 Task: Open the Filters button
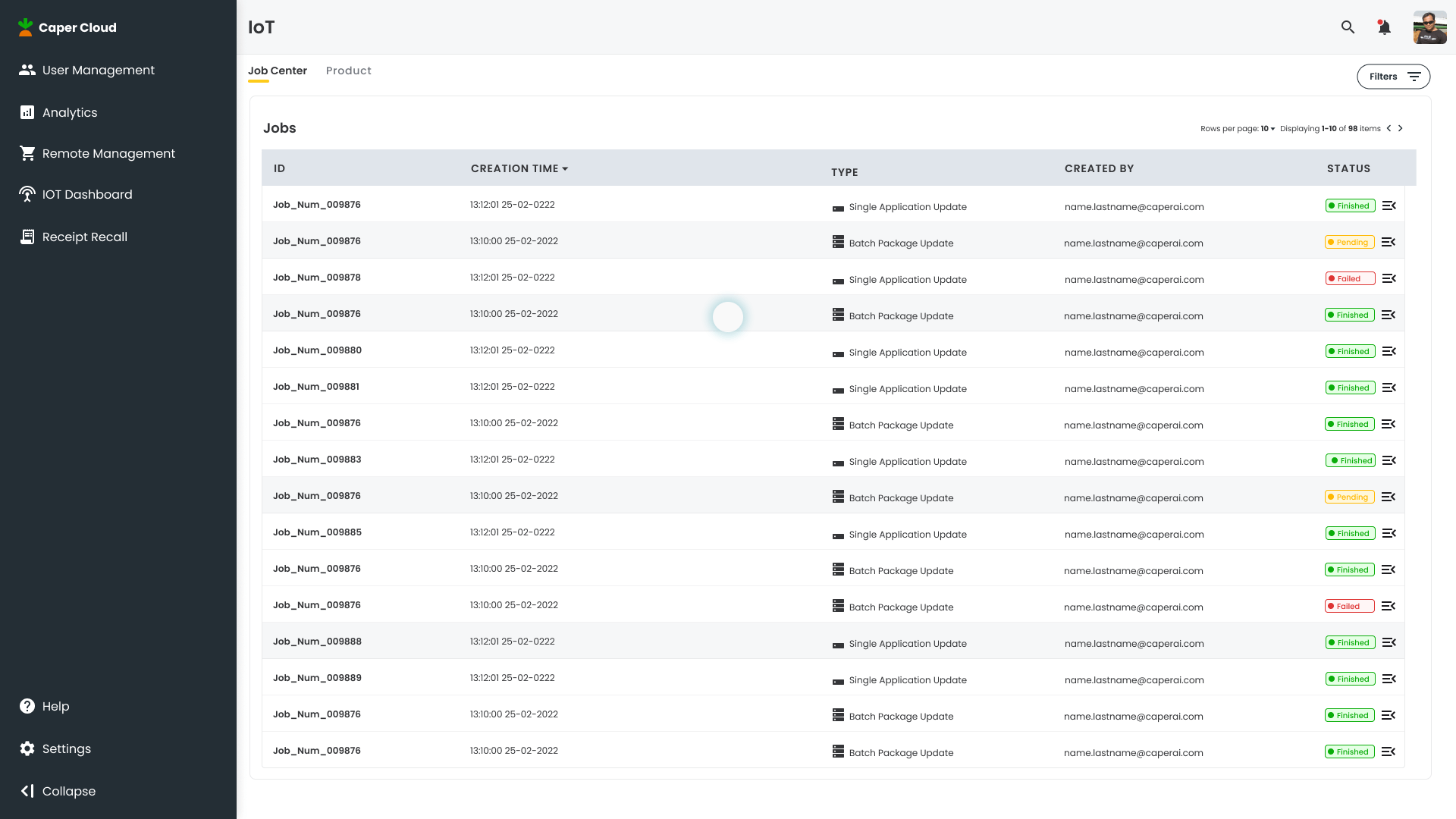click(x=1393, y=77)
